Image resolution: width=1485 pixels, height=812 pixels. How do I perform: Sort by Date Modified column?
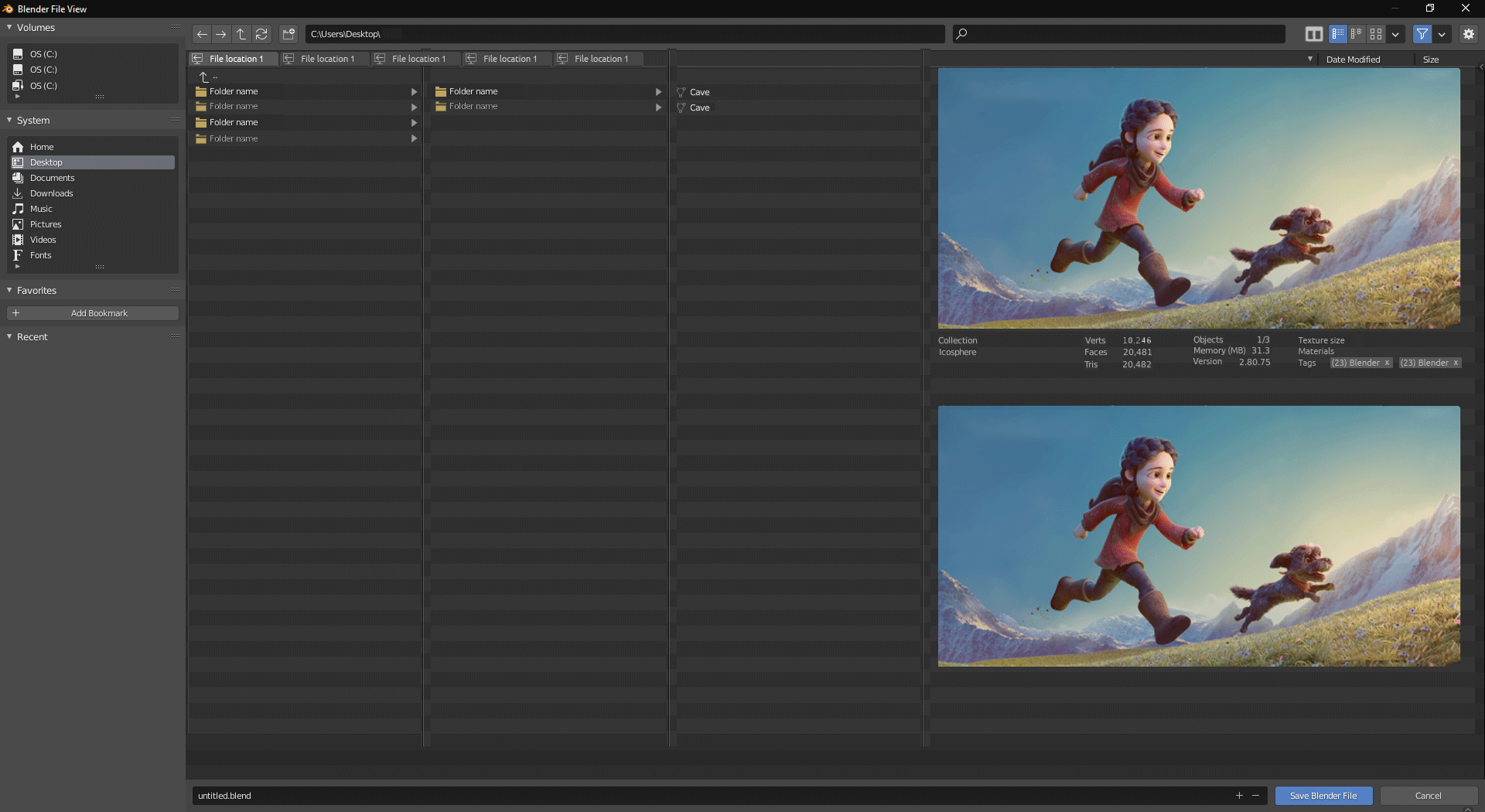click(1353, 60)
